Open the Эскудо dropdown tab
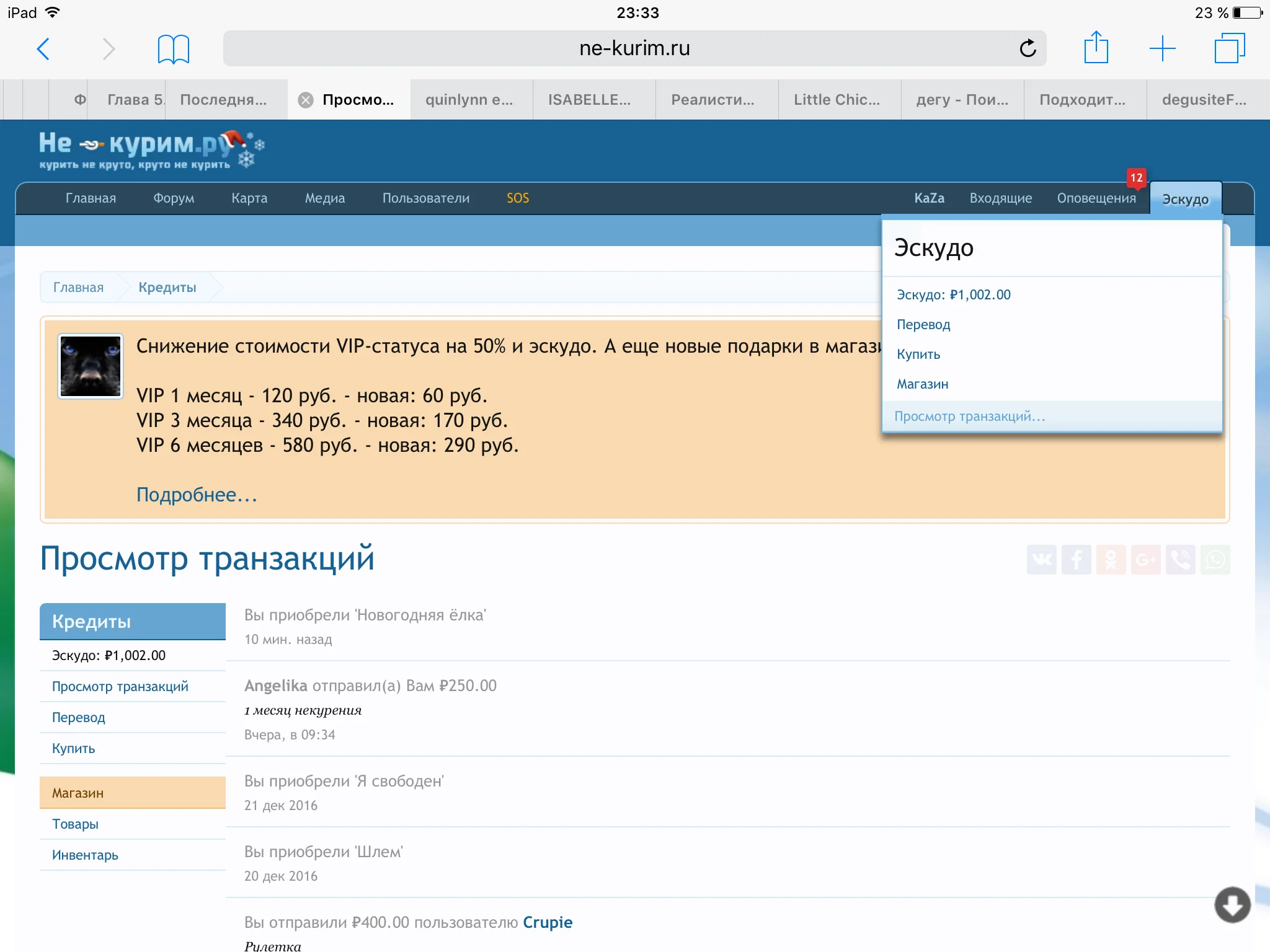Image resolution: width=1270 pixels, height=952 pixels. pyautogui.click(x=1185, y=199)
